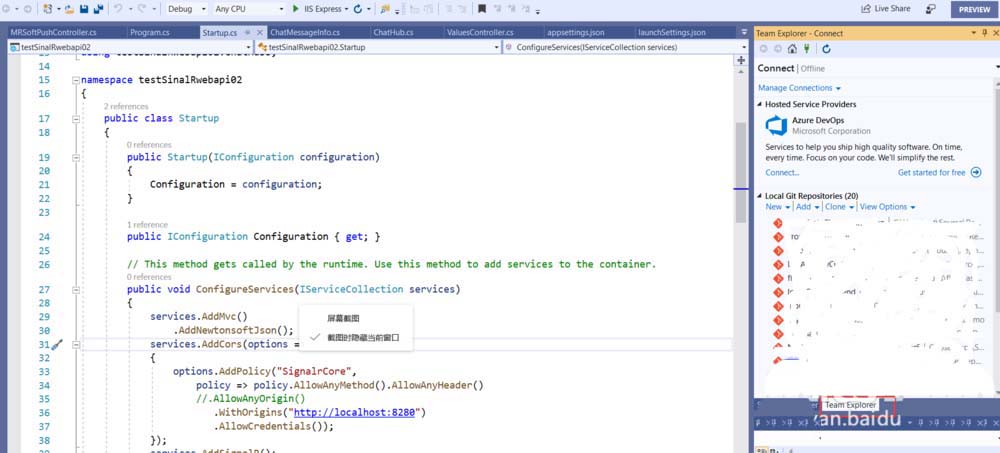Screen dimensions: 1000x453
Task: Click Get started for free link
Action: pos(932,172)
